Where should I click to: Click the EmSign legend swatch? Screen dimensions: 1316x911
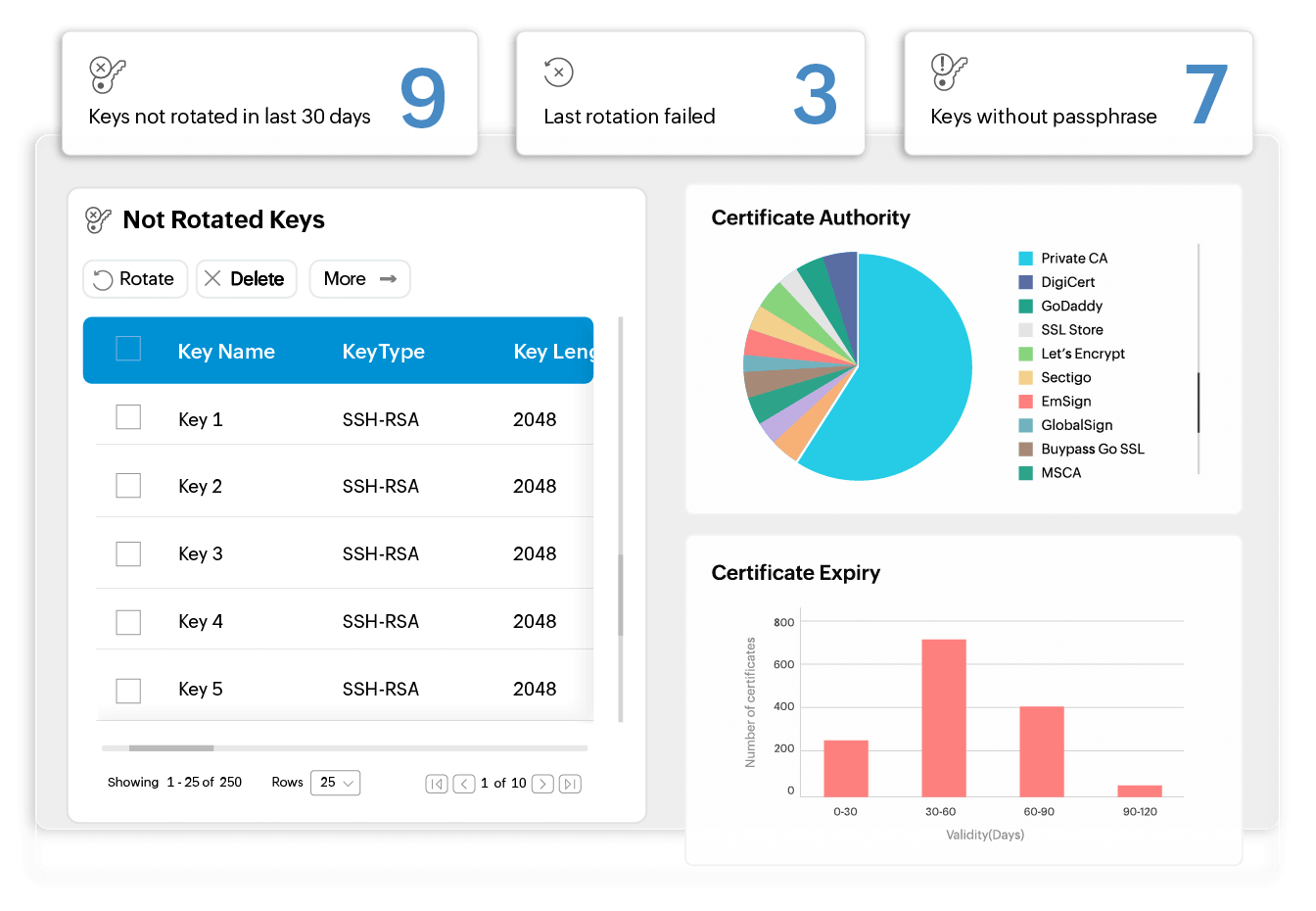click(x=1025, y=402)
